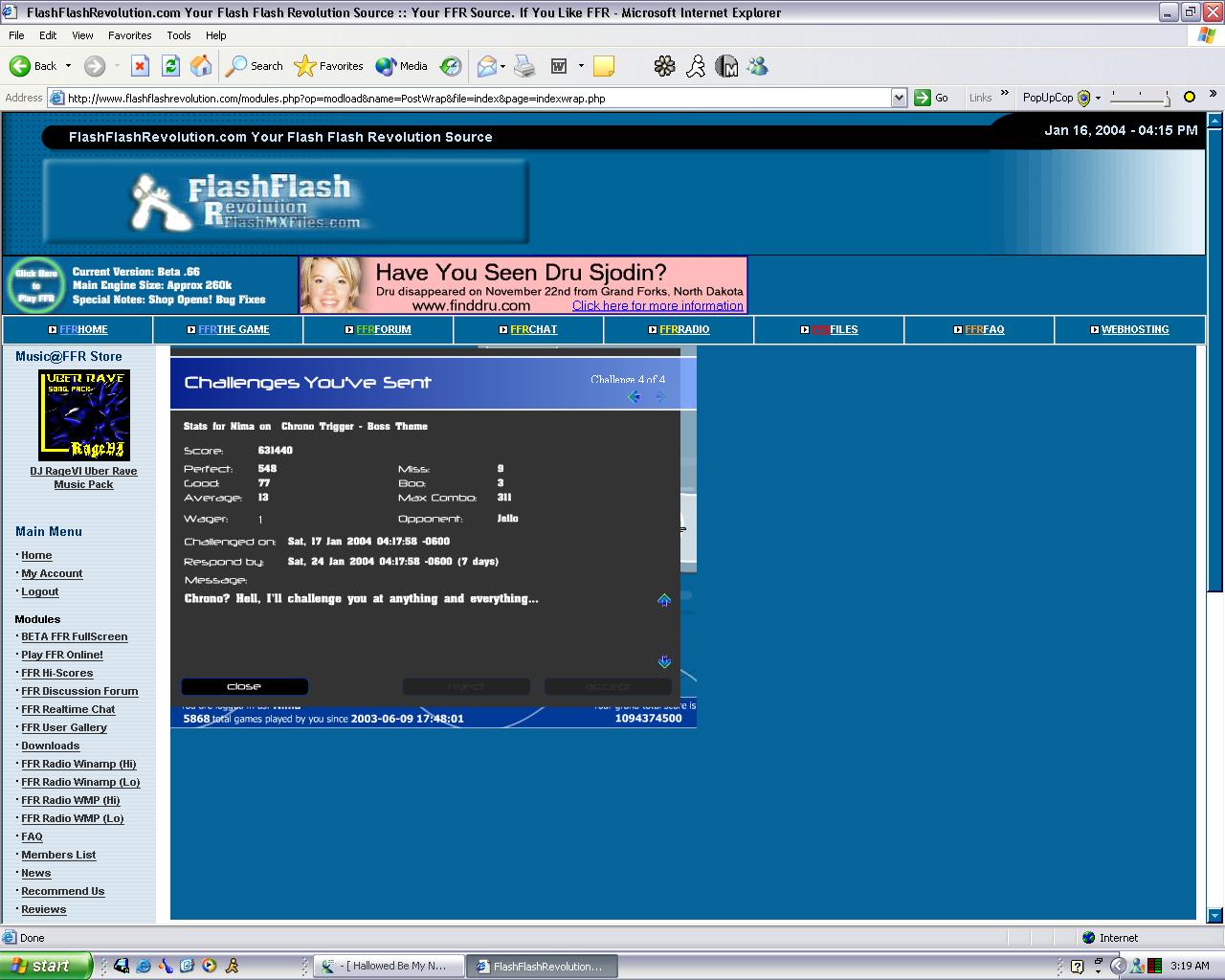Refresh the page using the toolbar icon

[170, 66]
